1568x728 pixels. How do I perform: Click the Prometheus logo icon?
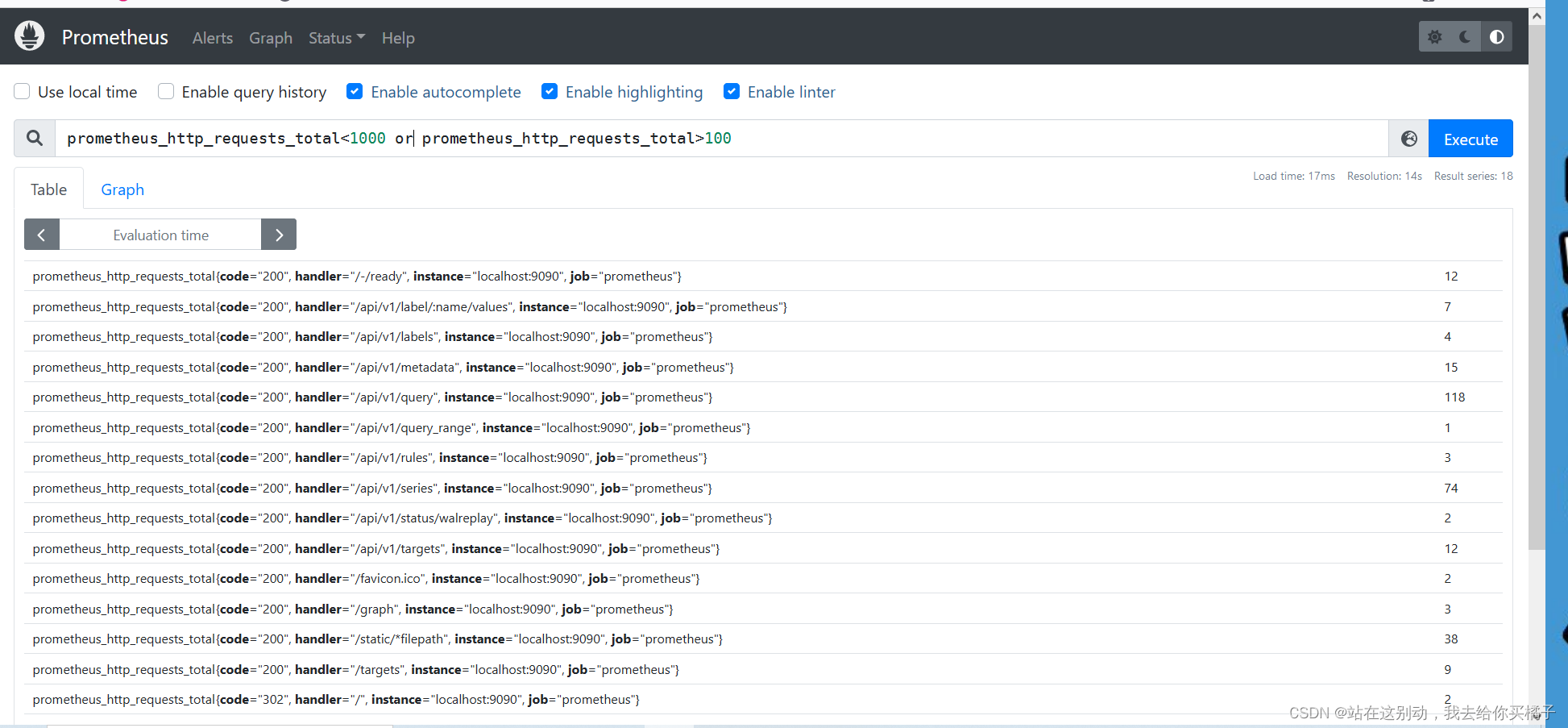(x=29, y=35)
